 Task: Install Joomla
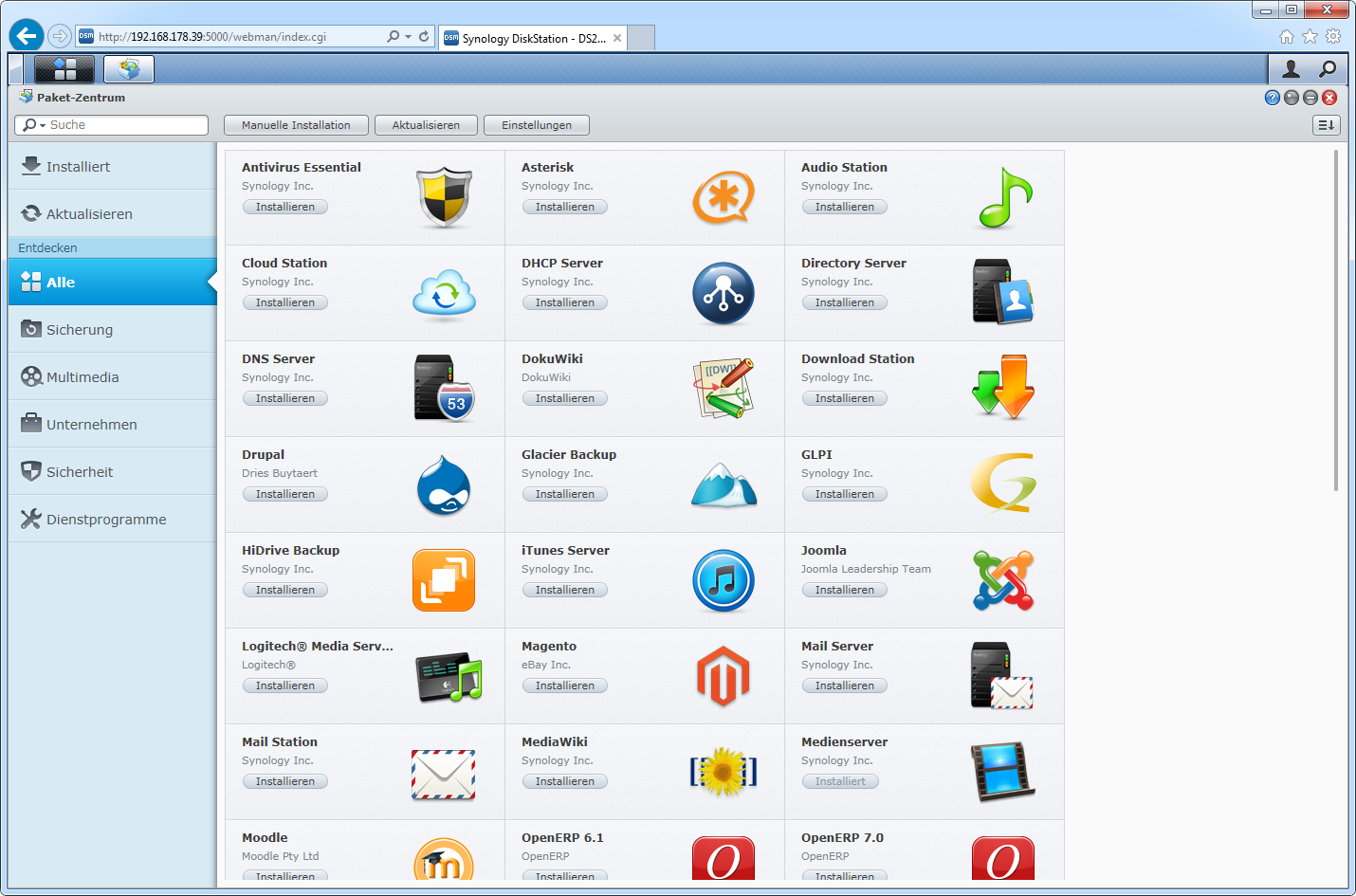coord(845,590)
